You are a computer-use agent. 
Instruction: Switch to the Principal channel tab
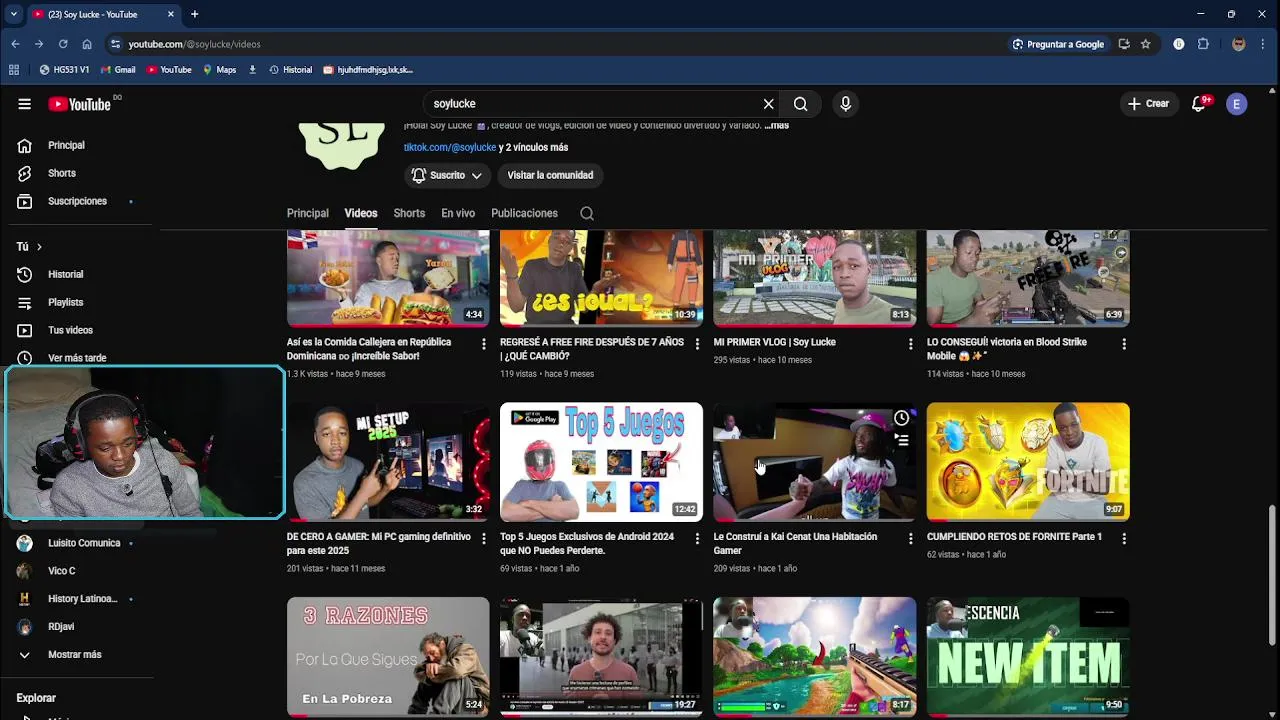(x=307, y=213)
